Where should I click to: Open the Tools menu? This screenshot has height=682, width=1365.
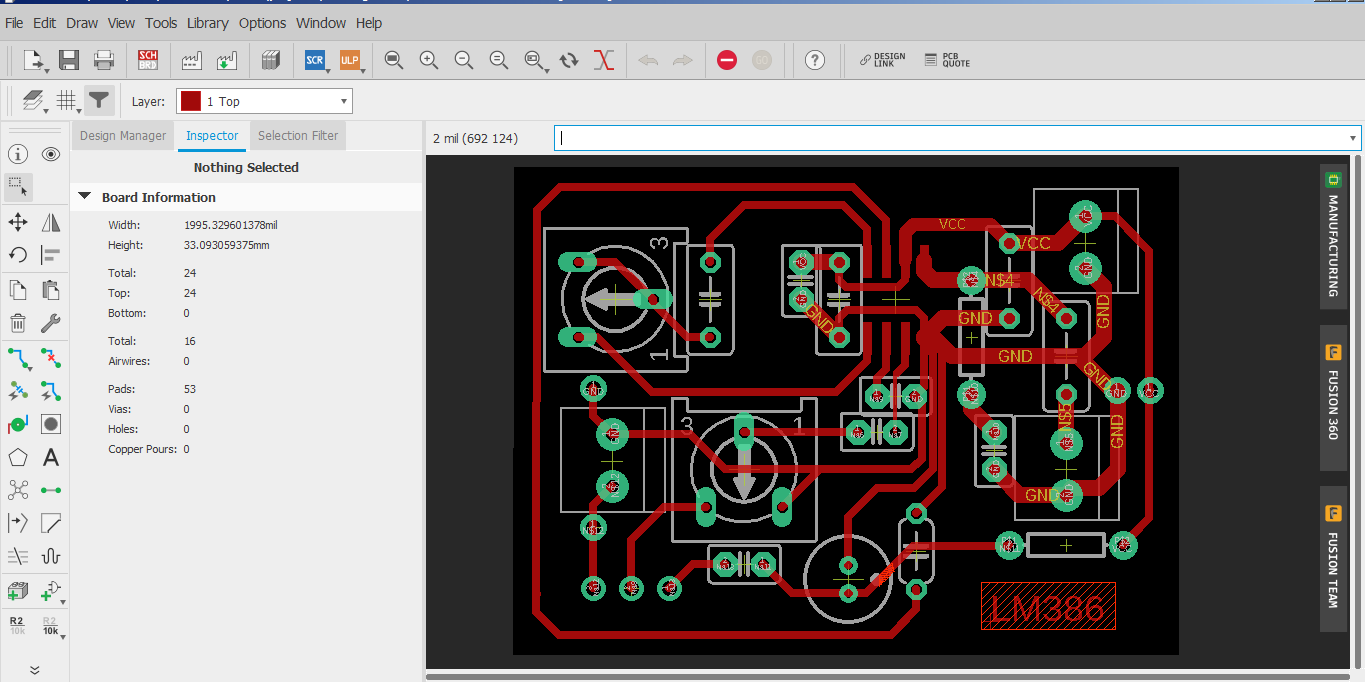point(160,22)
